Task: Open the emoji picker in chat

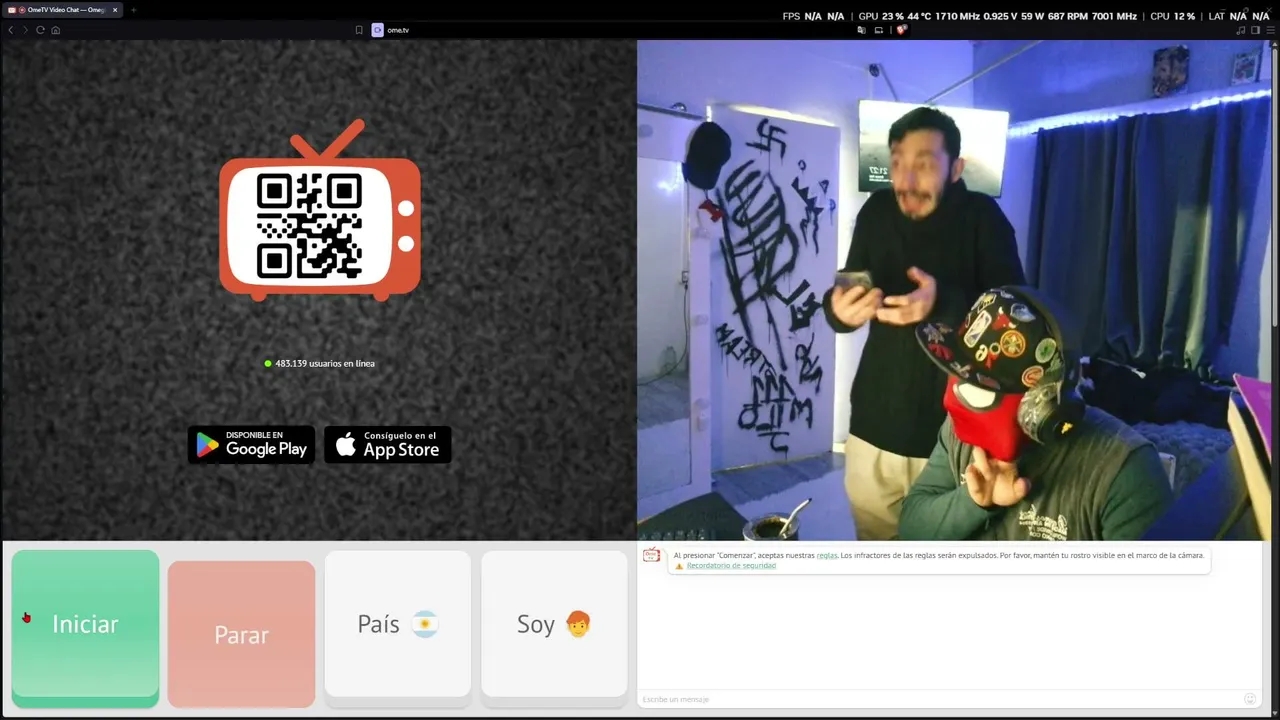Action: tap(1250, 699)
